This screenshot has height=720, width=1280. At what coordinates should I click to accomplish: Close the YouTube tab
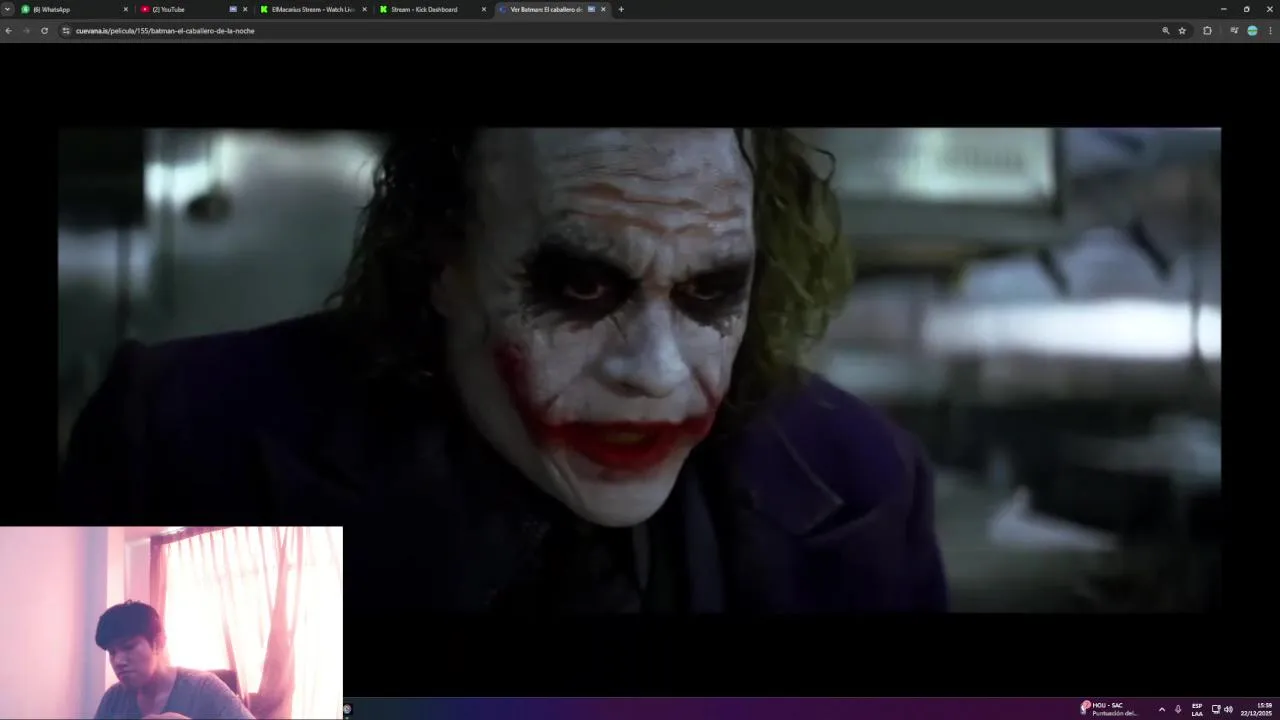coord(245,9)
